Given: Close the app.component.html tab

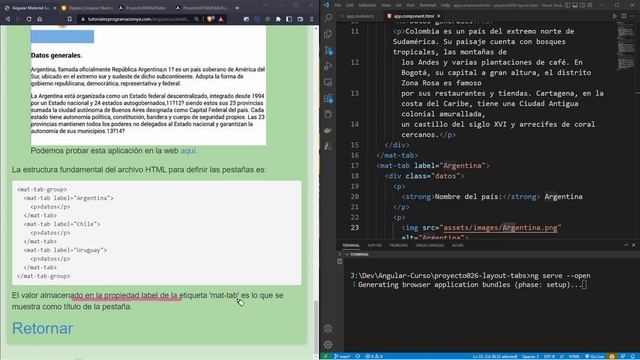Looking at the screenshot, I should (438, 16).
